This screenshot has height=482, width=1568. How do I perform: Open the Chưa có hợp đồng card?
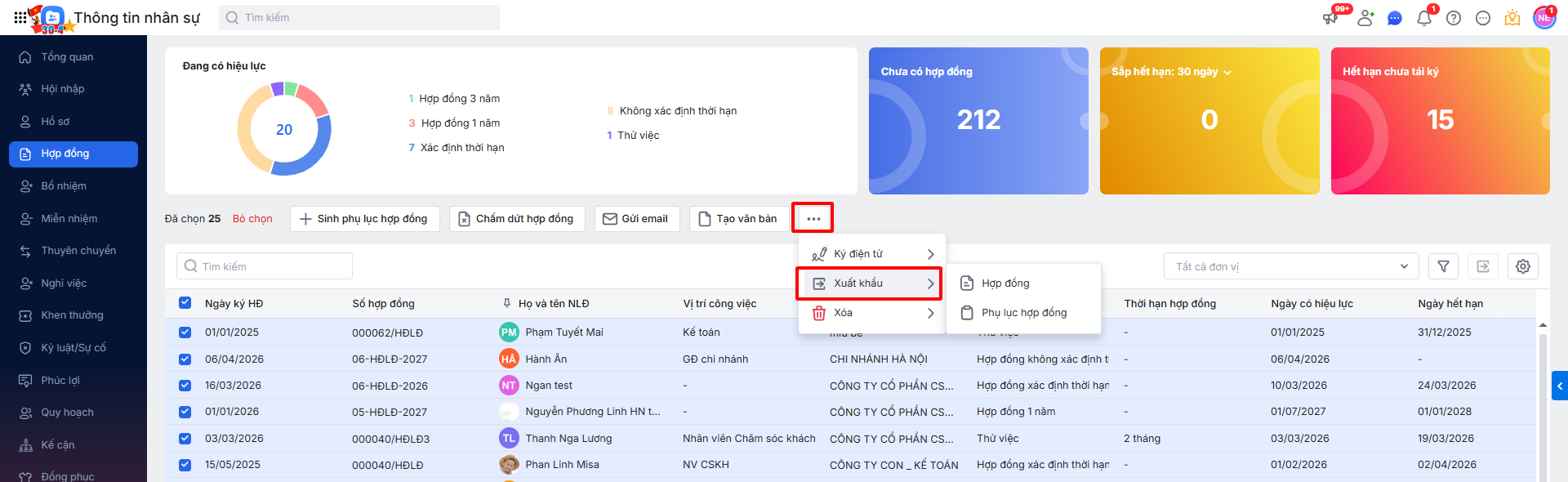click(978, 121)
